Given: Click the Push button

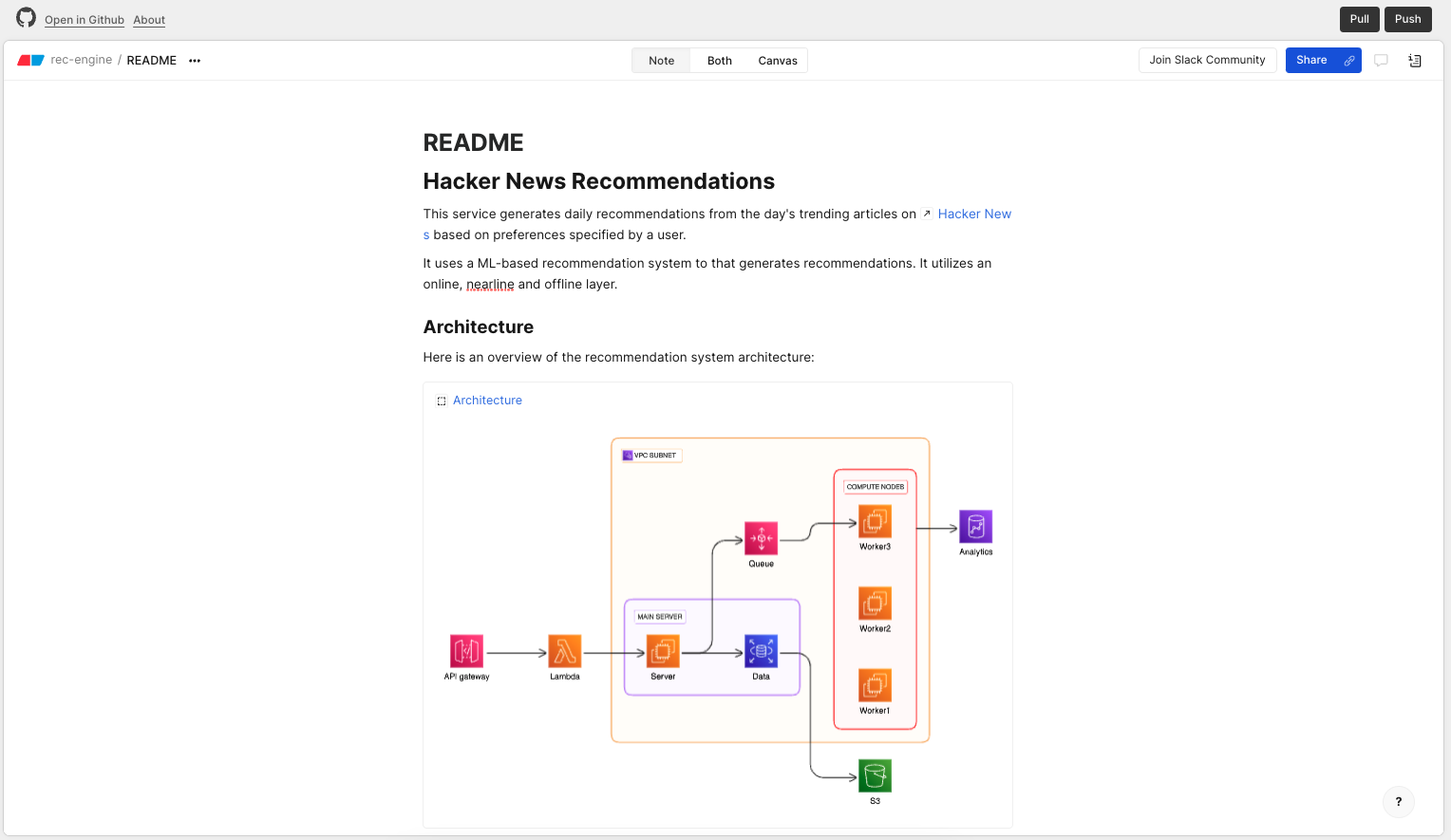Looking at the screenshot, I should [x=1408, y=19].
